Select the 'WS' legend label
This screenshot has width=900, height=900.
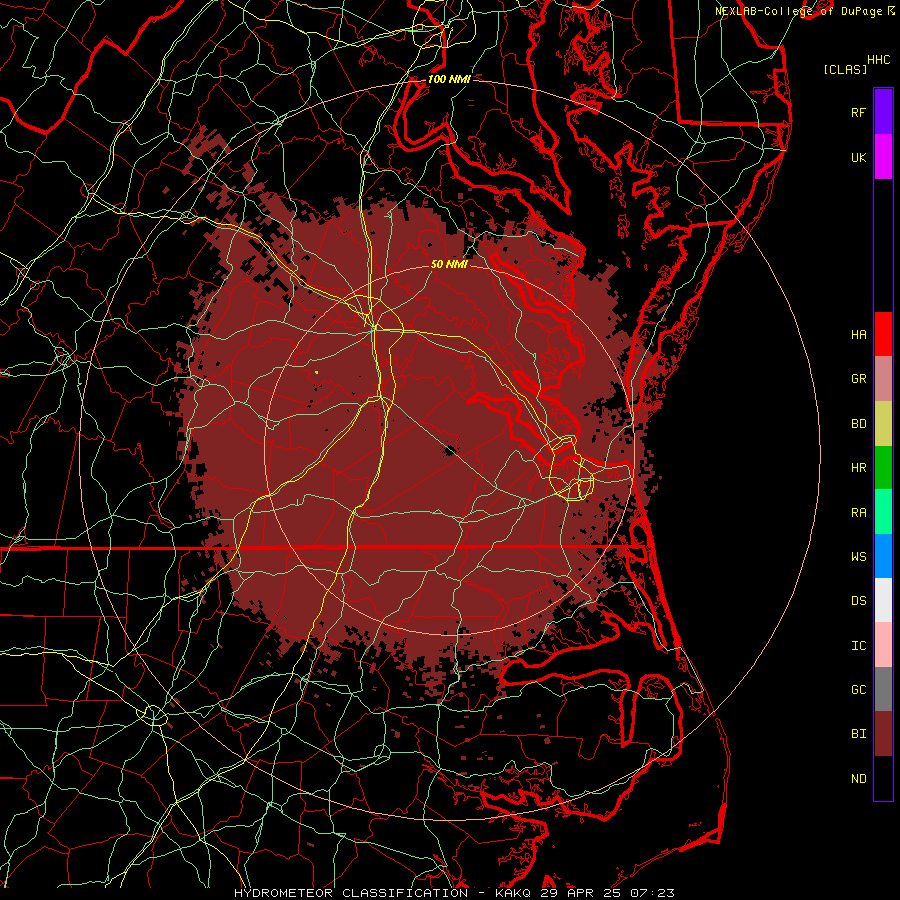(x=858, y=556)
